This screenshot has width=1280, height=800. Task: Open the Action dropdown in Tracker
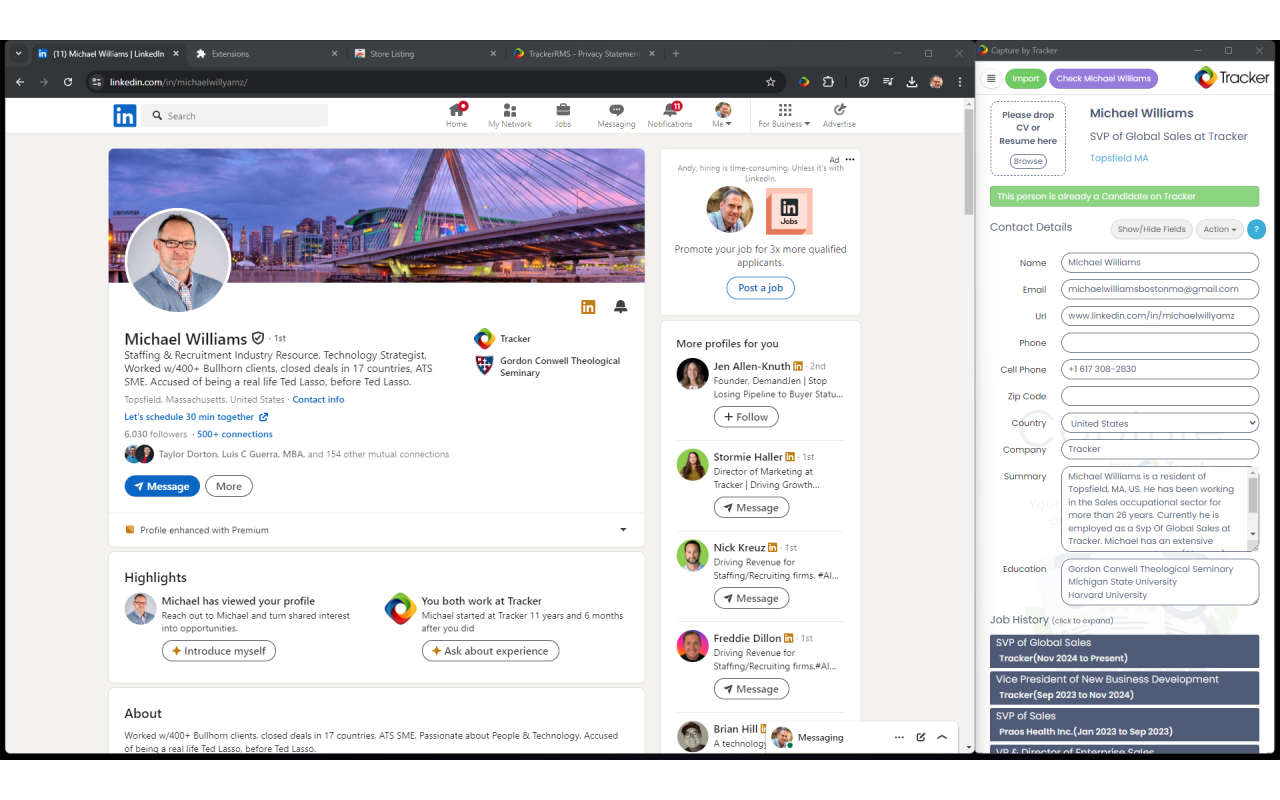(1220, 229)
